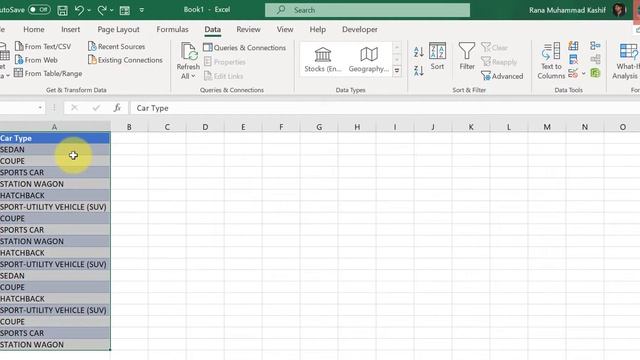This screenshot has height=360, width=640.
Task: Select column A header
Action: click(x=55, y=127)
